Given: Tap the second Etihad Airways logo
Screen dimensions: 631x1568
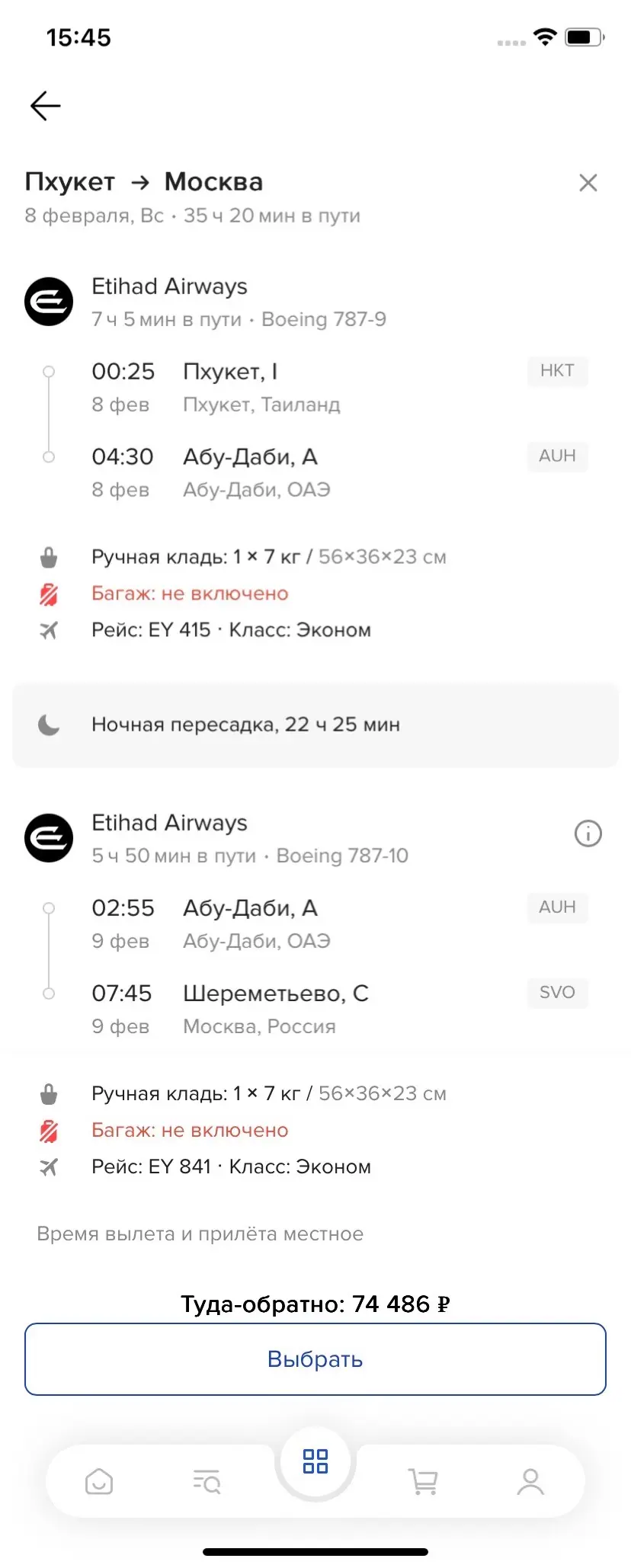Looking at the screenshot, I should [49, 838].
